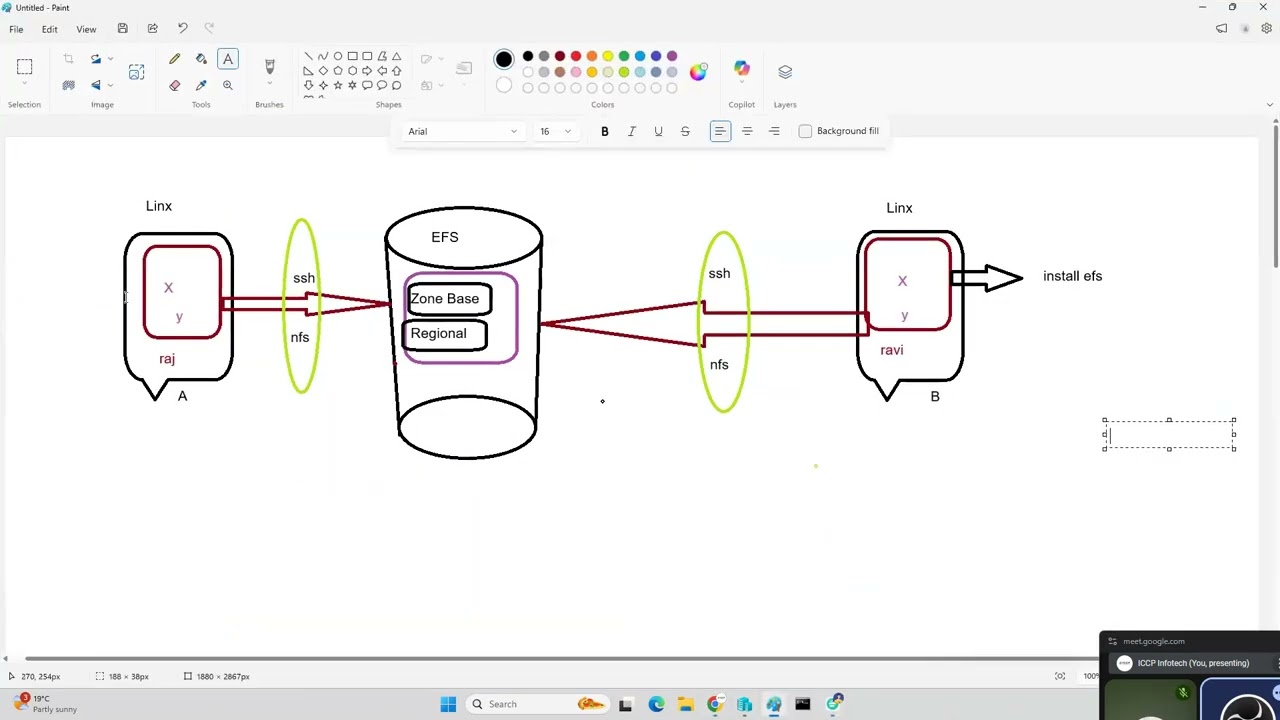The image size is (1280, 720).
Task: Set text alignment to right
Action: [774, 131]
